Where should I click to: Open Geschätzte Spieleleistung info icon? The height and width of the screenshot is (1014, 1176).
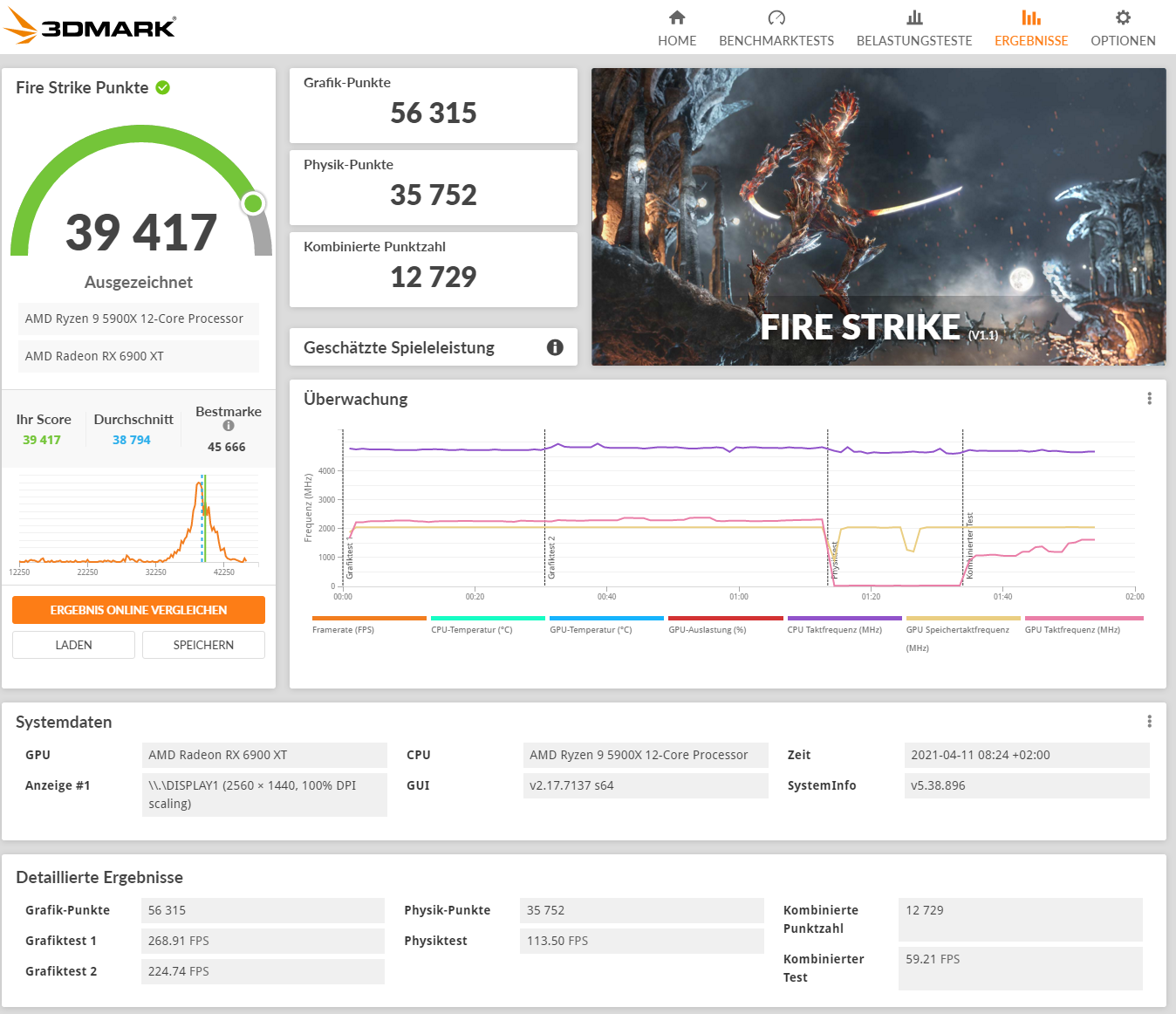(x=555, y=347)
